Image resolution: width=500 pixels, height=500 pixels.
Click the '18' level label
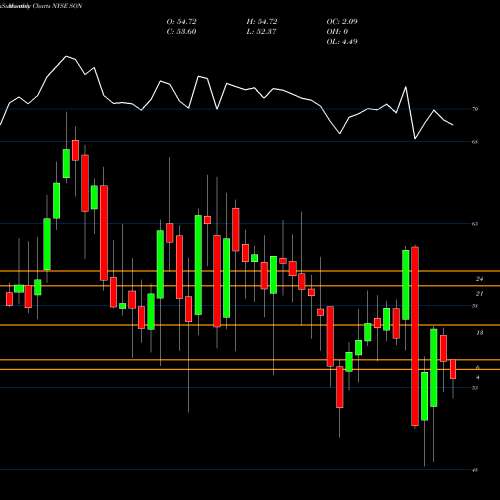click(x=479, y=332)
